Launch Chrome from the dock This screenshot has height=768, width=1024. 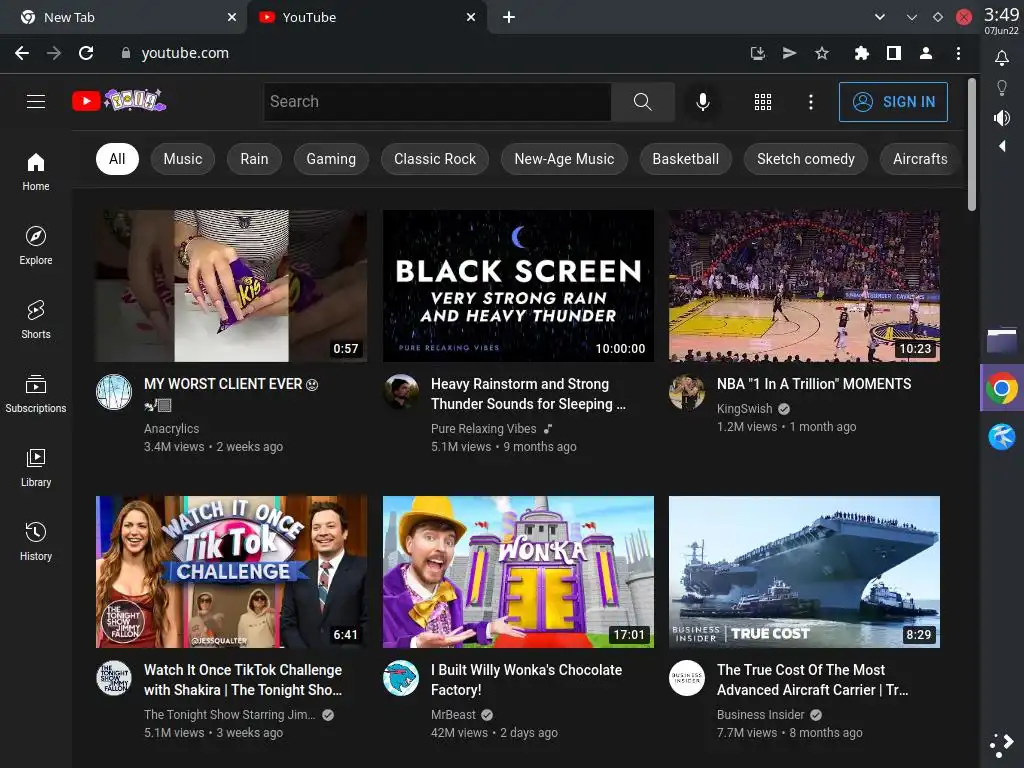point(1002,389)
